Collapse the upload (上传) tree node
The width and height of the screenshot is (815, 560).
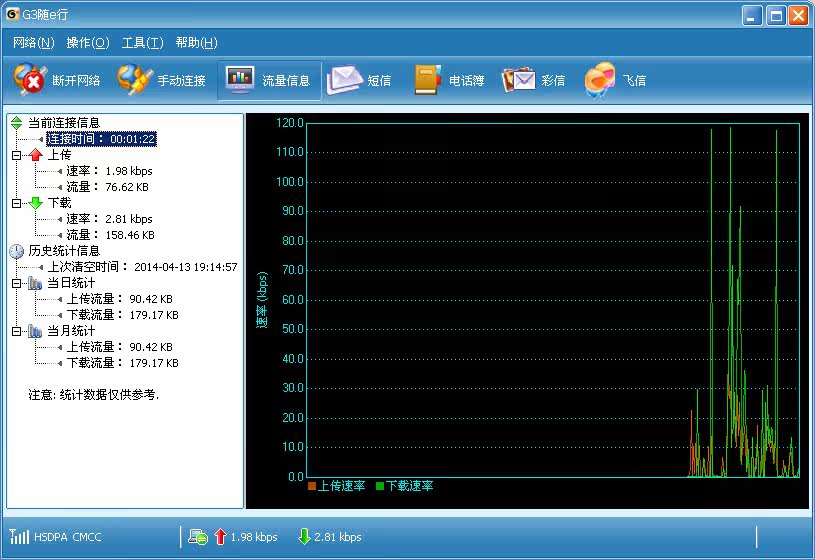coord(16,155)
